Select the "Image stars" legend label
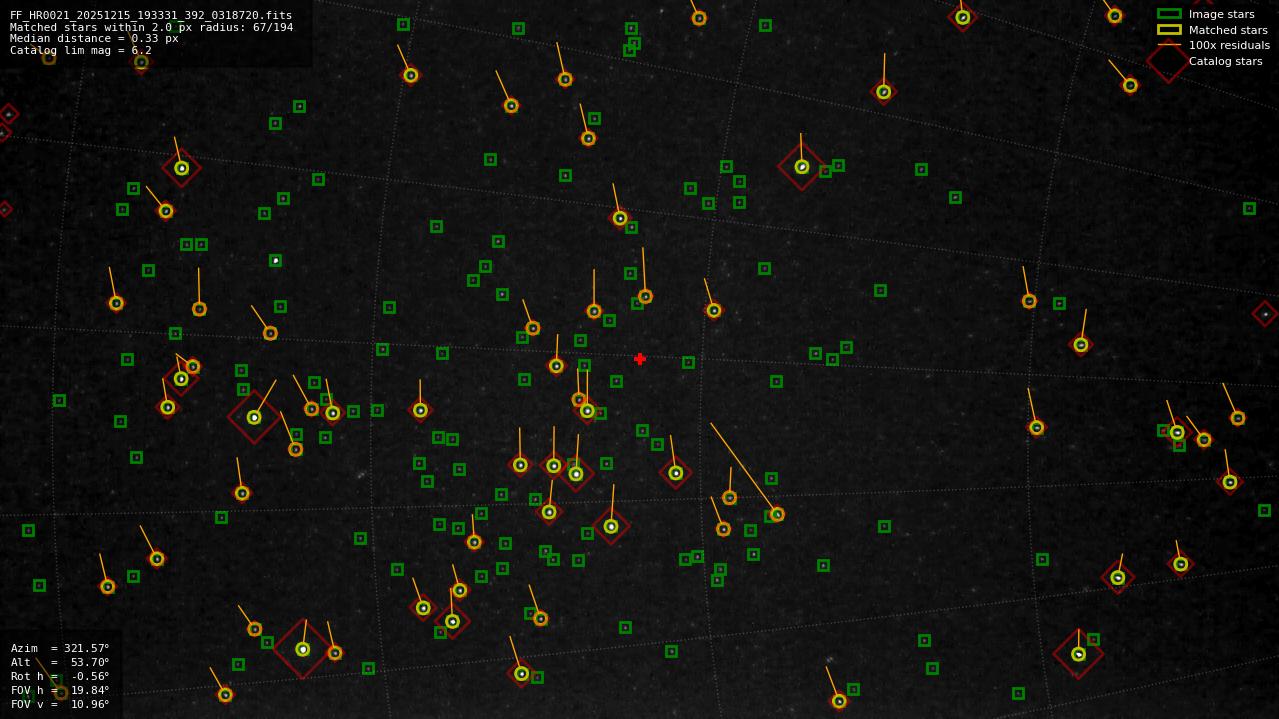This screenshot has width=1279, height=719. [x=1221, y=14]
